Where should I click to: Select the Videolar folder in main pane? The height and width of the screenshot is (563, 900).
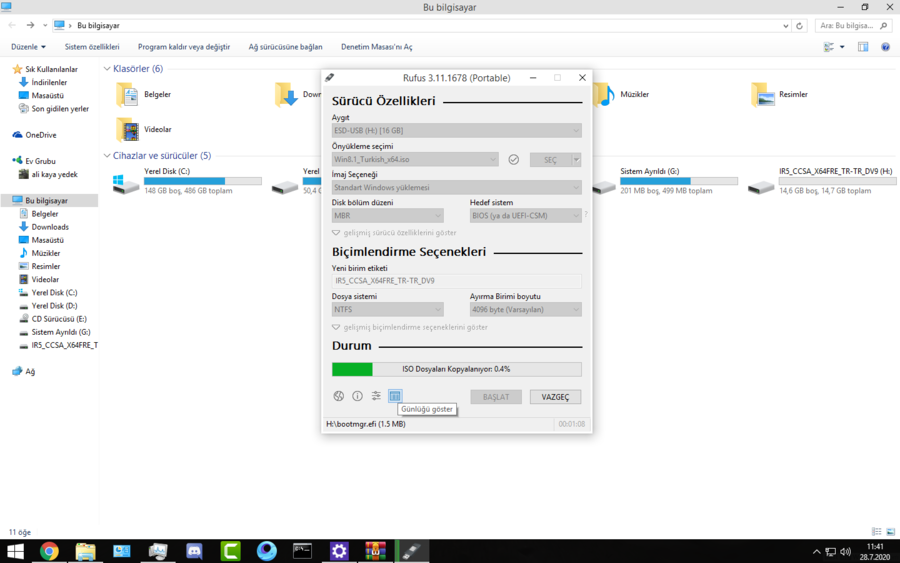(x=145, y=130)
